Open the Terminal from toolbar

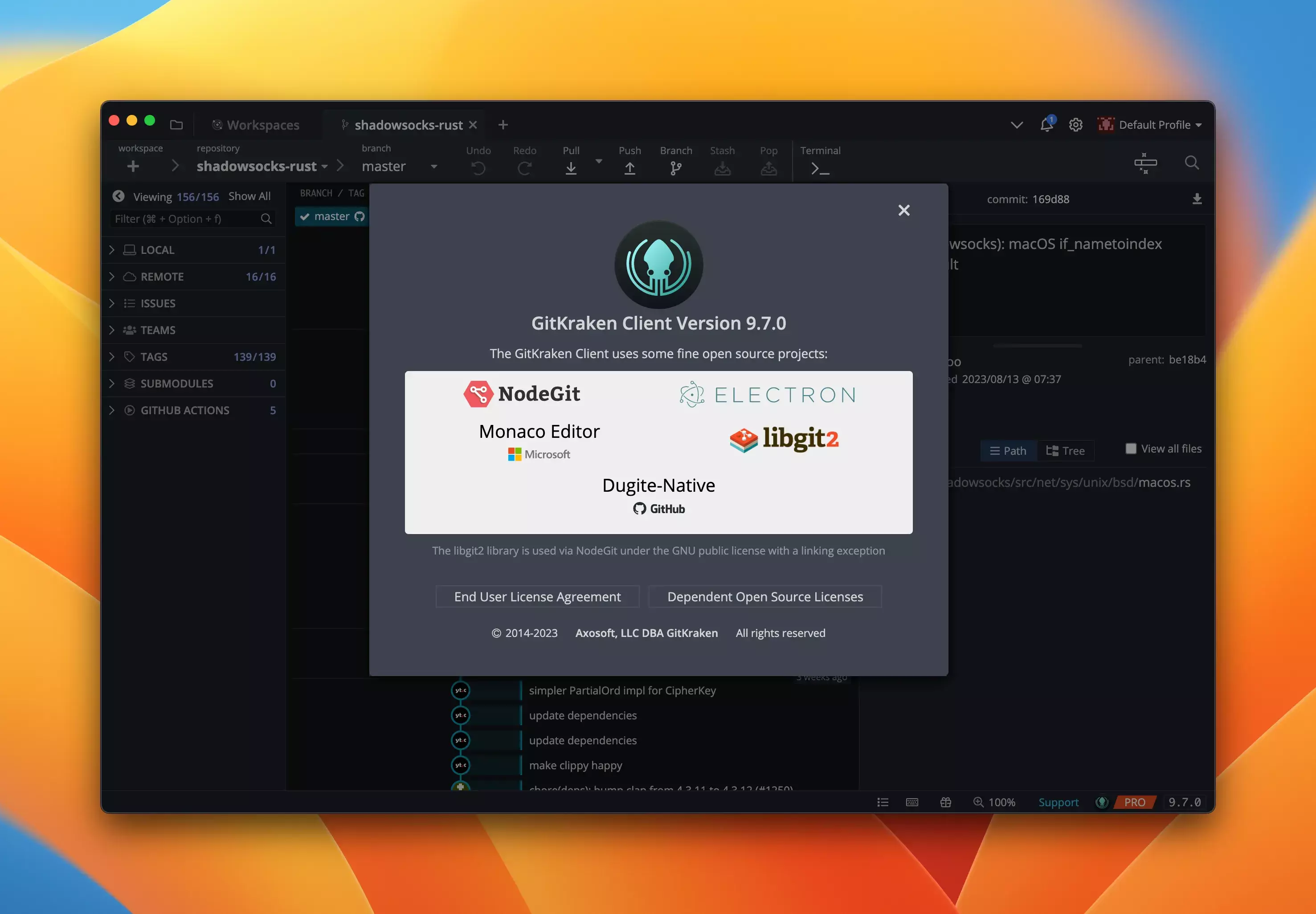pyautogui.click(x=820, y=168)
